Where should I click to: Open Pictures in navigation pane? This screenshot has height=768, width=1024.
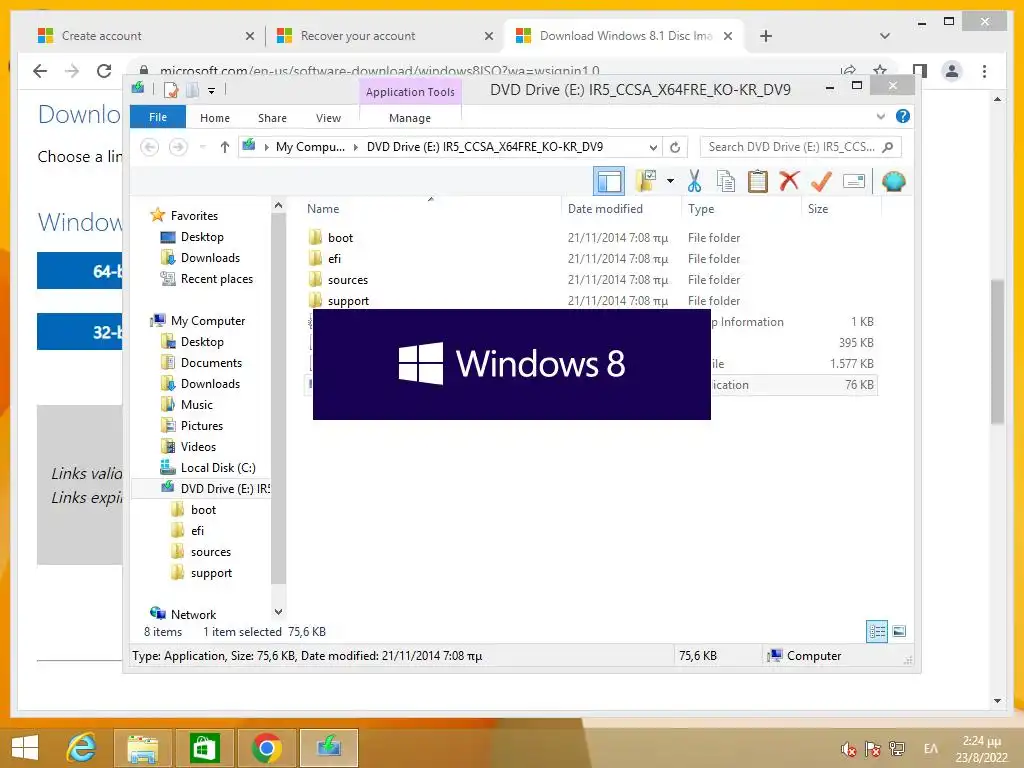pyautogui.click(x=202, y=425)
